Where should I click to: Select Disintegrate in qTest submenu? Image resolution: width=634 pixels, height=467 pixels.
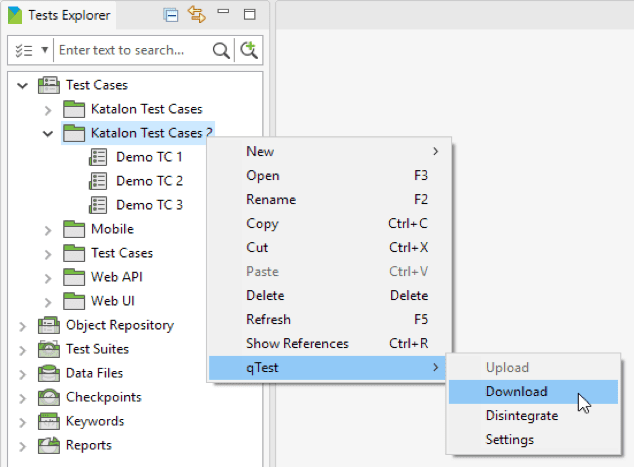coord(521,416)
